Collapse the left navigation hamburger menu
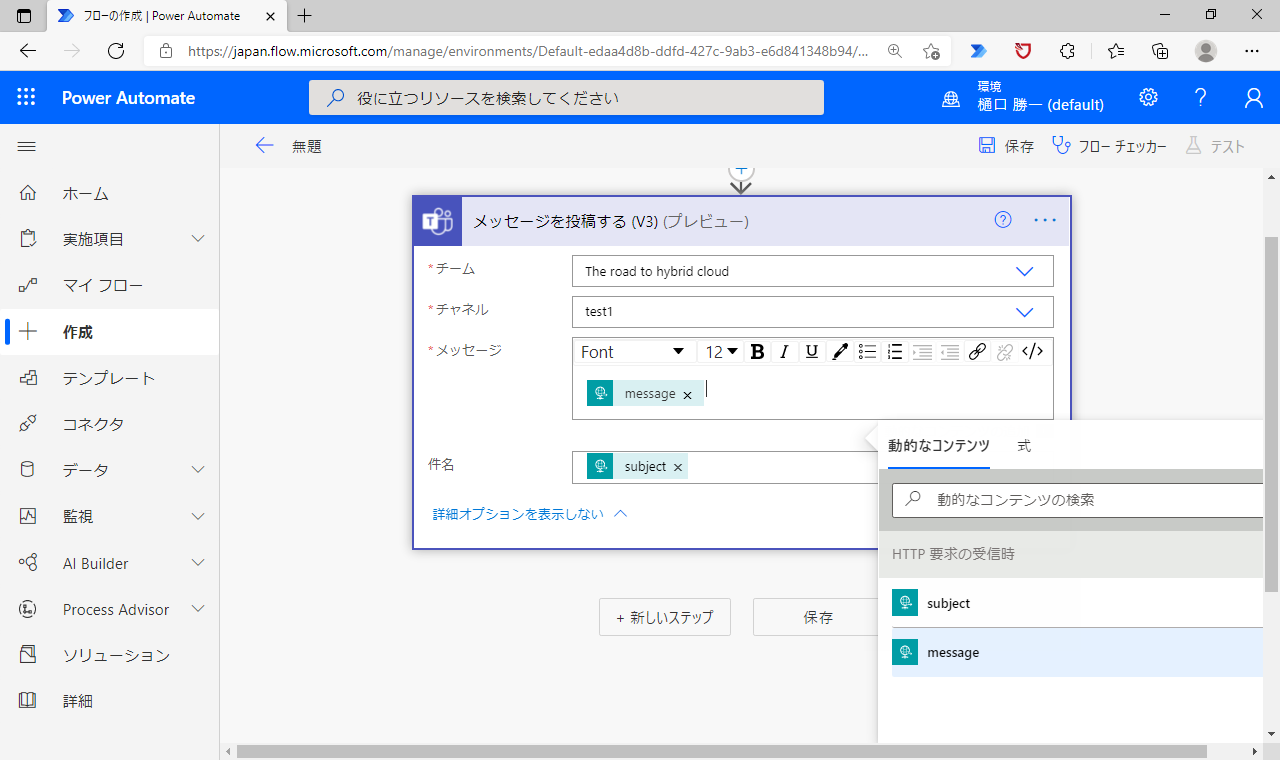This screenshot has width=1280, height=760. click(27, 146)
